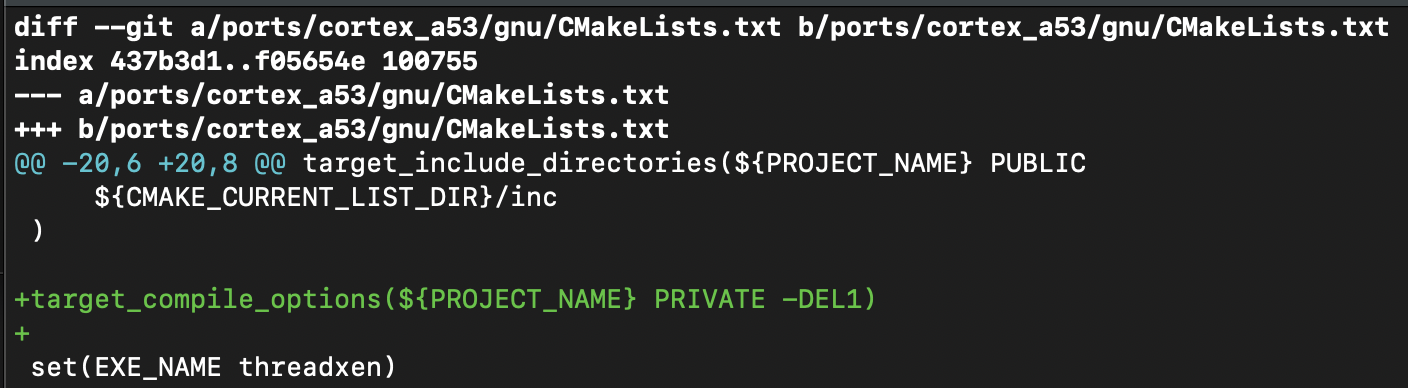1408x388 pixels.
Task: Click ${PROJECT_NAME} in the hunk header line
Action: click(850, 164)
